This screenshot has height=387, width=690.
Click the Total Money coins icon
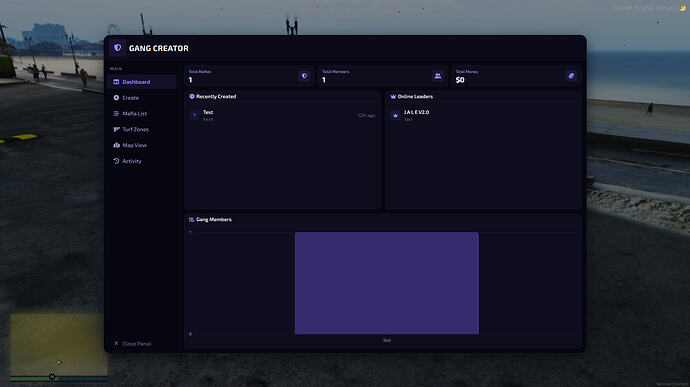571,76
